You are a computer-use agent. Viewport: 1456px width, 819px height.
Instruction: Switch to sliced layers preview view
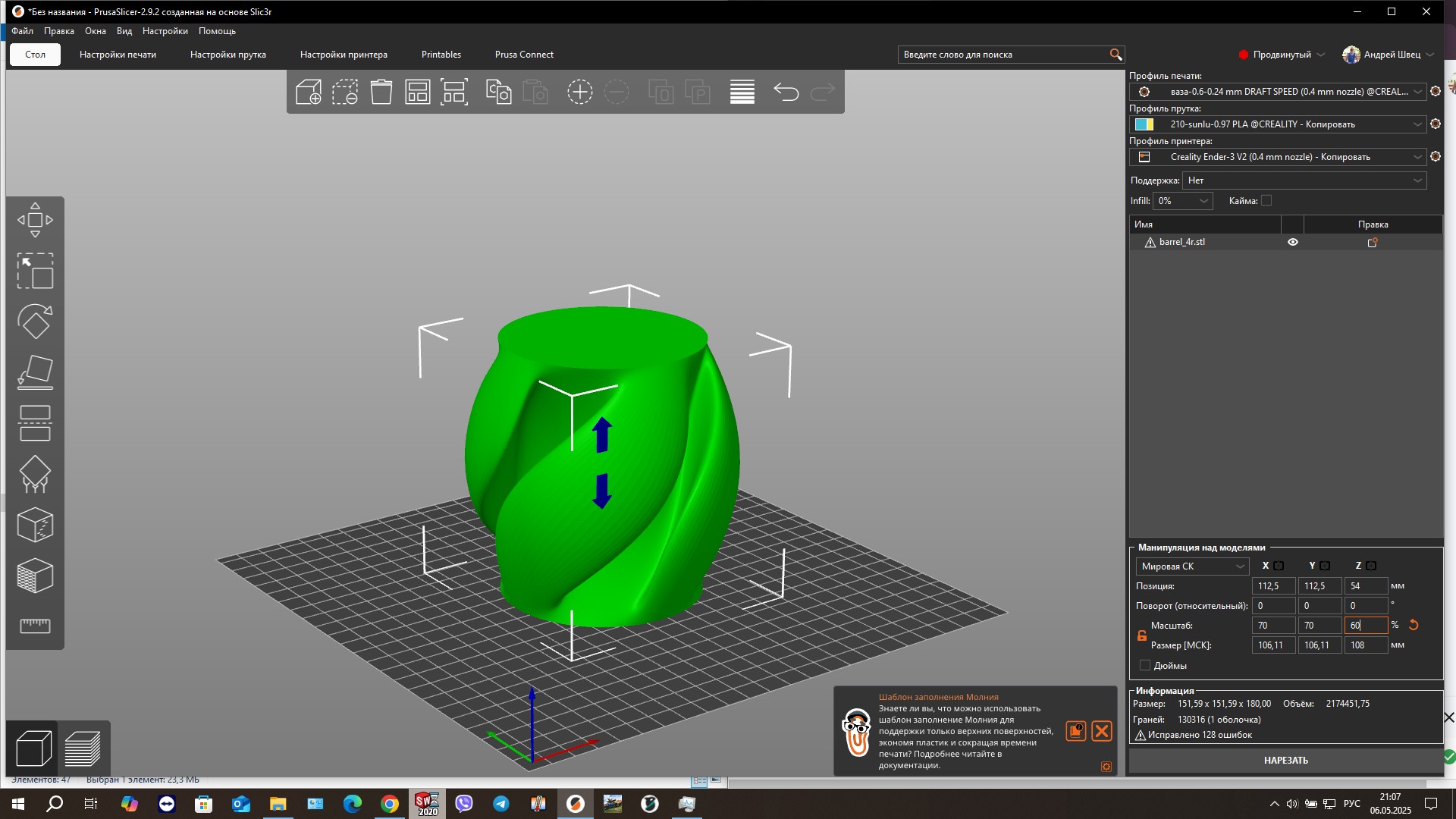[83, 748]
